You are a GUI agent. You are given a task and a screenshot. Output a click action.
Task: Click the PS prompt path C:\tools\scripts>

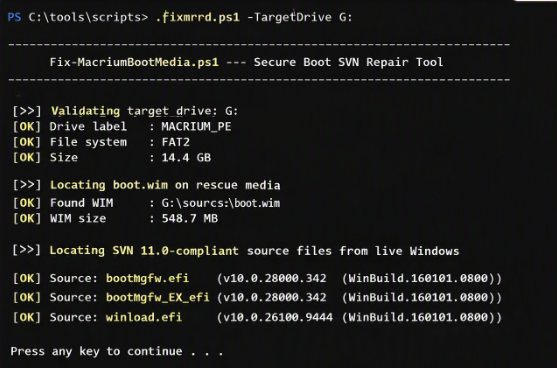point(88,17)
